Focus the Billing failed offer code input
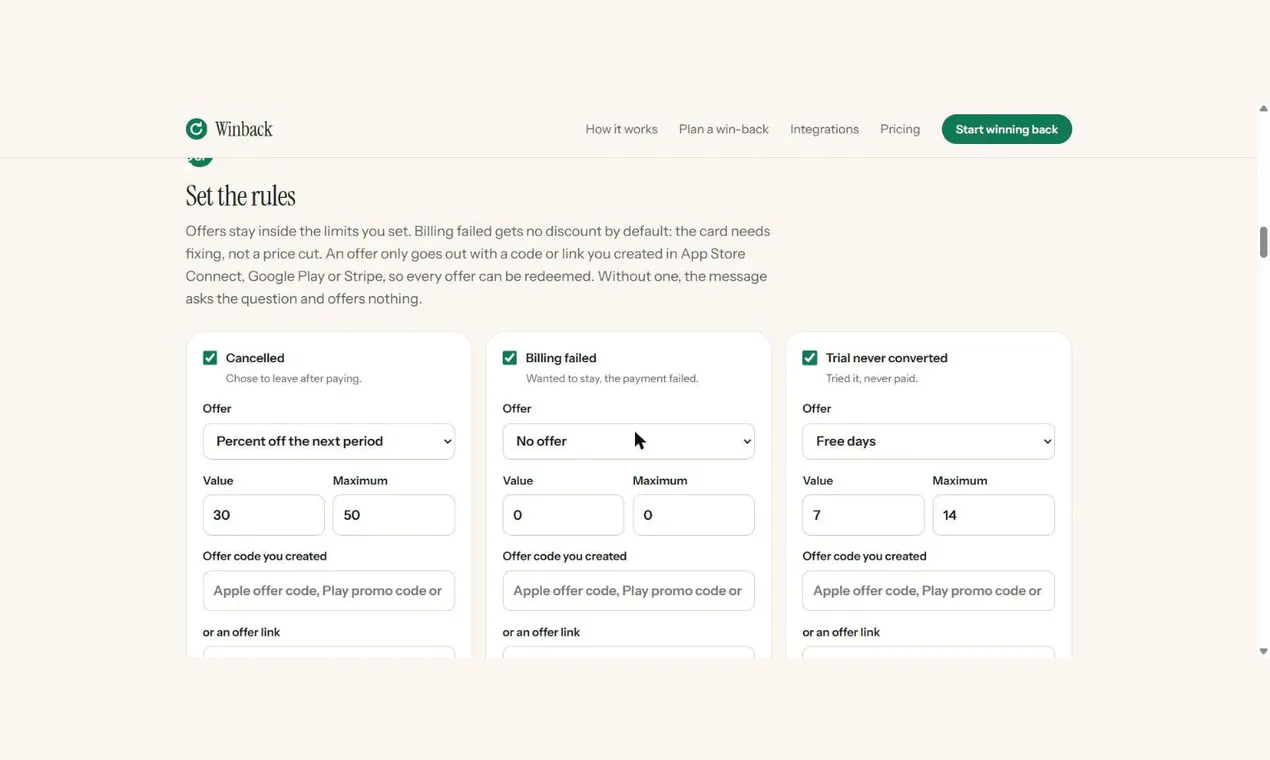Screen dimensions: 1270x760 [629, 591]
